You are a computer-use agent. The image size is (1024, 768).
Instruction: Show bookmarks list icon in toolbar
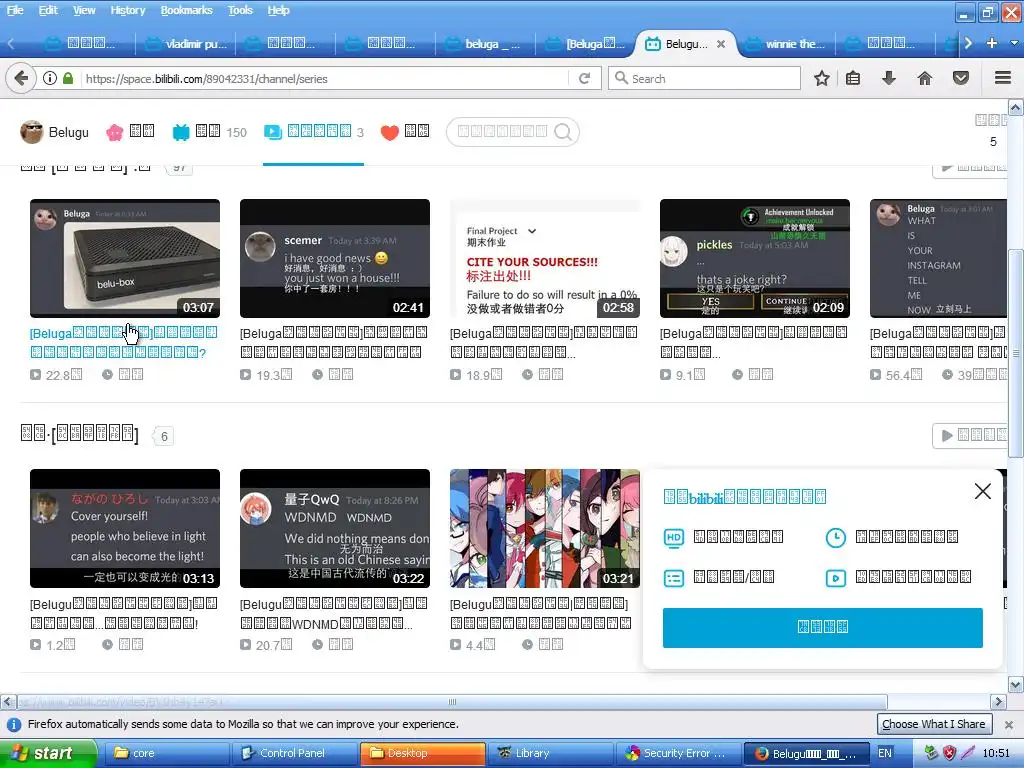(x=853, y=78)
